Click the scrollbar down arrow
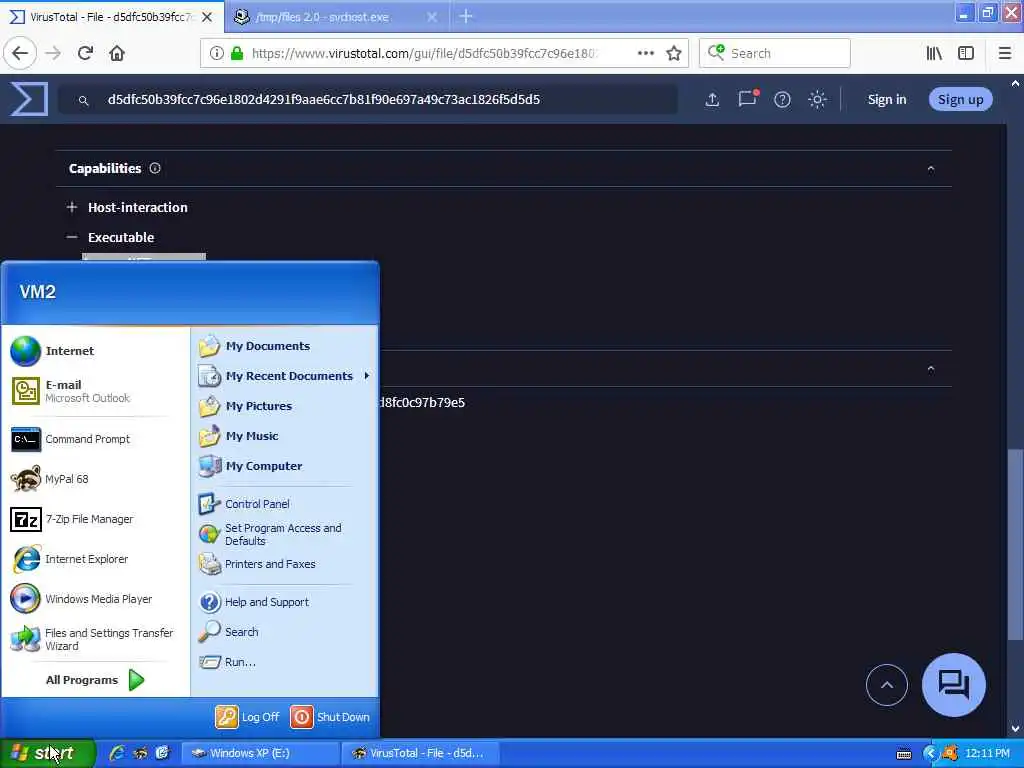This screenshot has height=768, width=1024. coord(1014,728)
